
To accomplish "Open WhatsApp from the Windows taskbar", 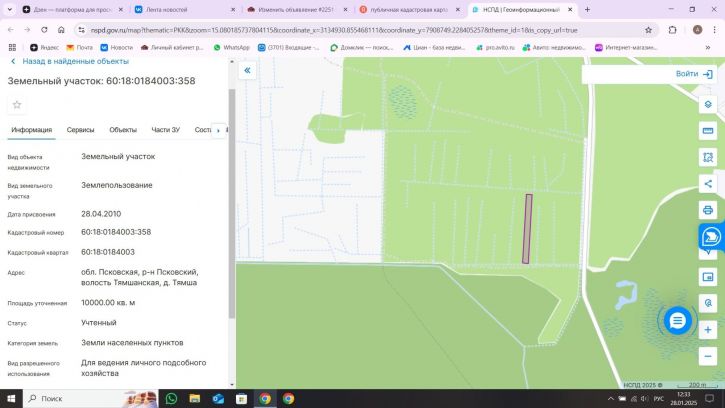I will tap(171, 398).
